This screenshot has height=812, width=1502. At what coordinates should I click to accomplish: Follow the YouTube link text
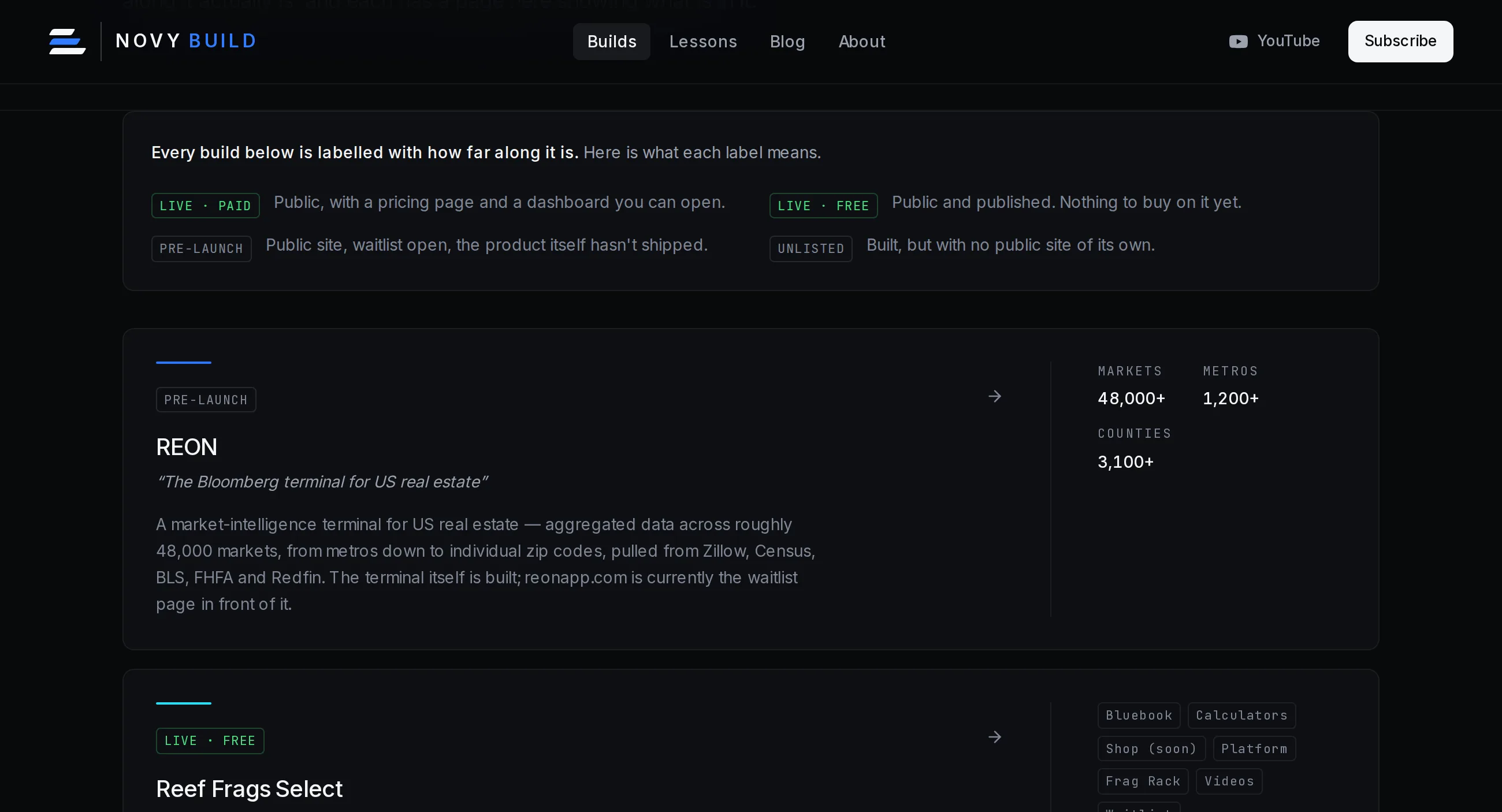pyautogui.click(x=1288, y=41)
